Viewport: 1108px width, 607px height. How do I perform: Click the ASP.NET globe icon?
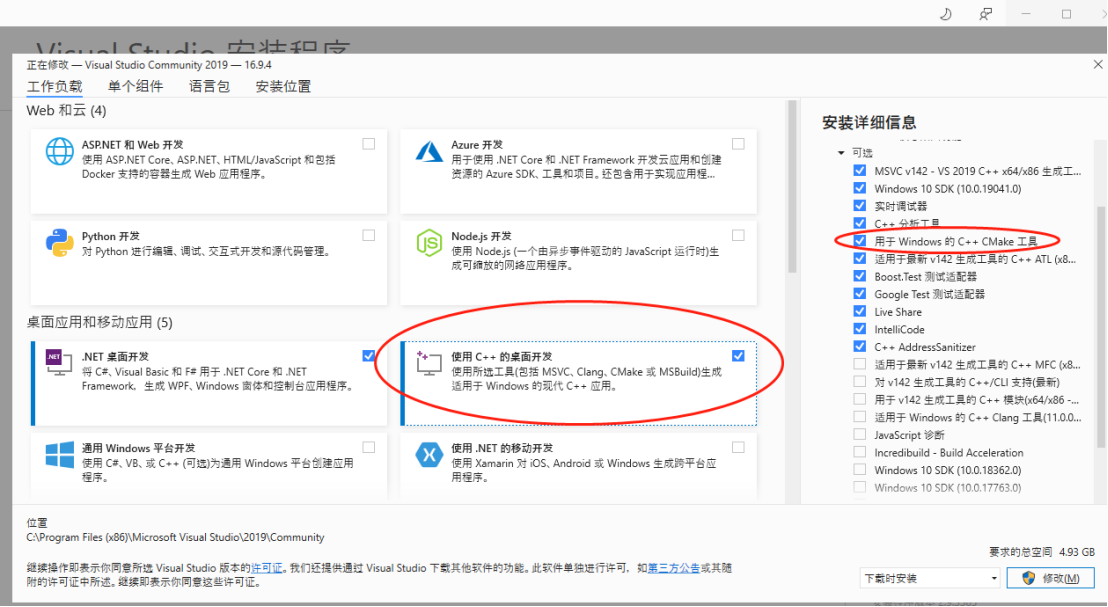(59, 151)
